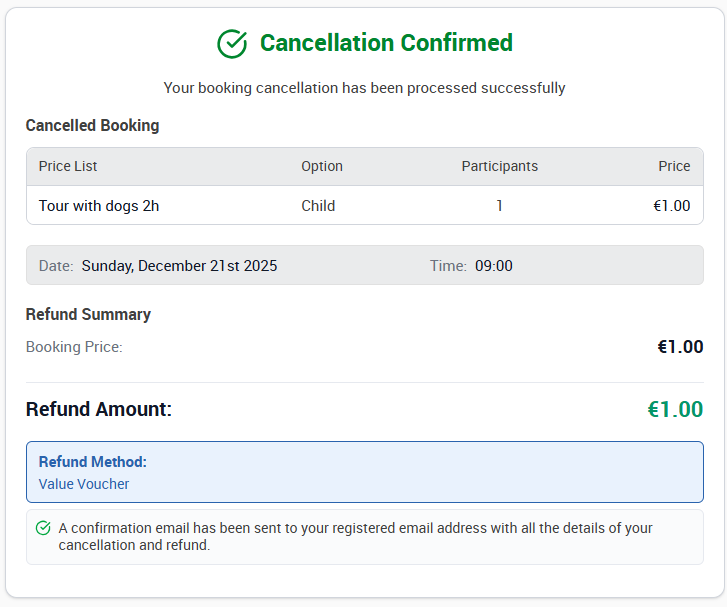
Task: Click the Refund Summary heading
Action: click(88, 314)
